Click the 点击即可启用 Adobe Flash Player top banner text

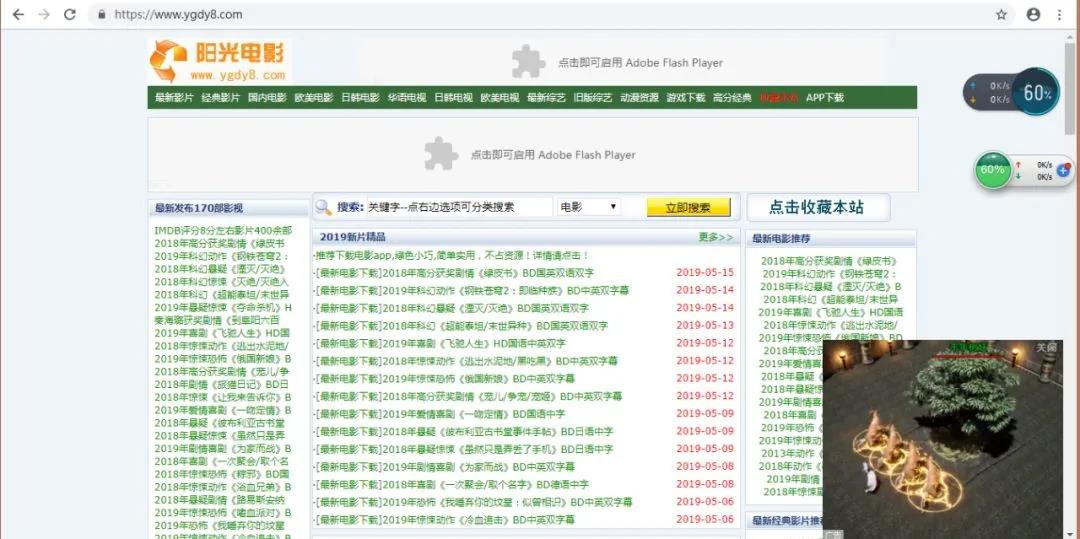[x=641, y=63]
